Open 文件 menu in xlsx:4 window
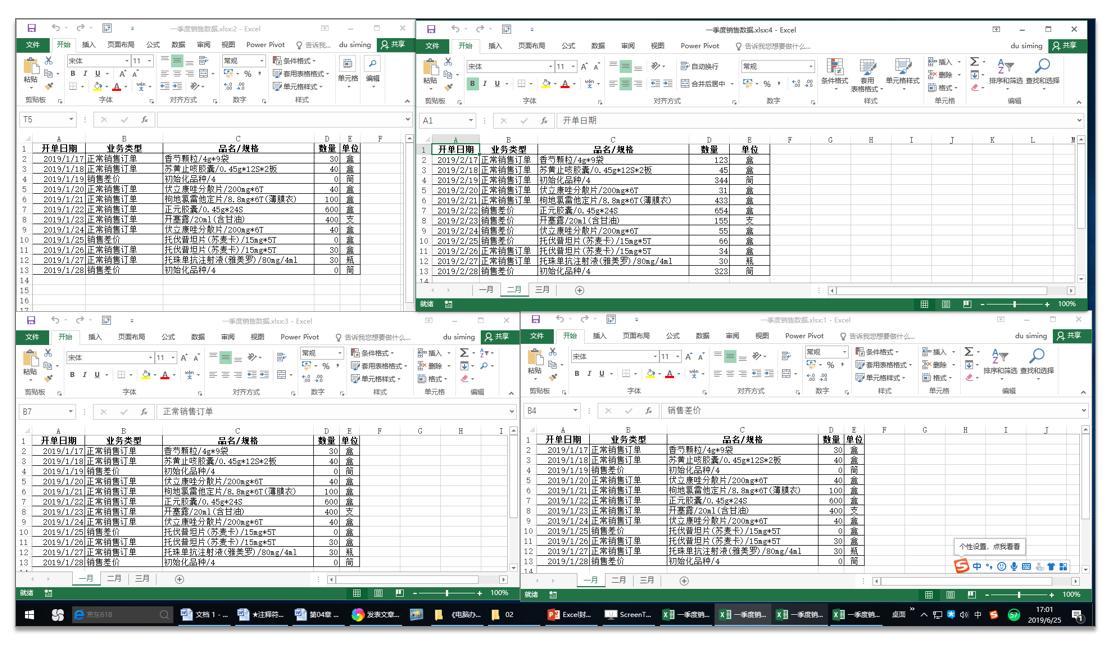Viewport: 1110px width, 645px height. (x=433, y=45)
